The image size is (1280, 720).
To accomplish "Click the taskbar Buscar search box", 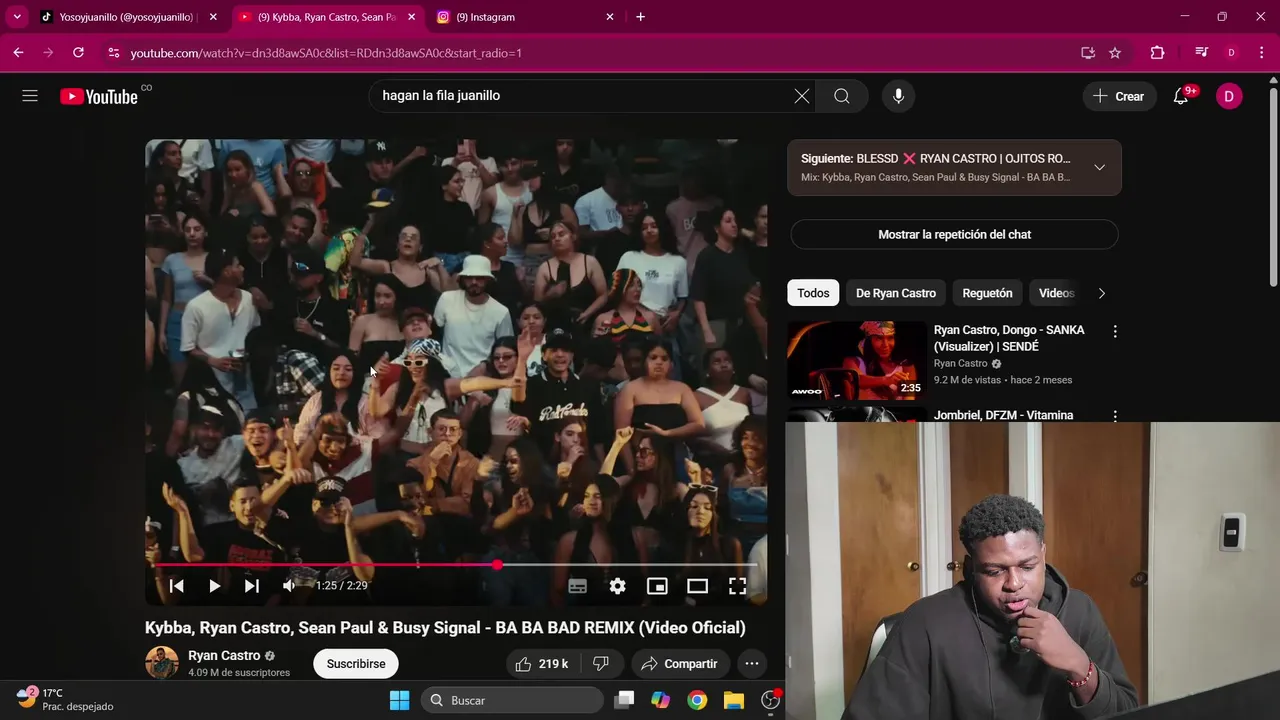I will point(512,700).
